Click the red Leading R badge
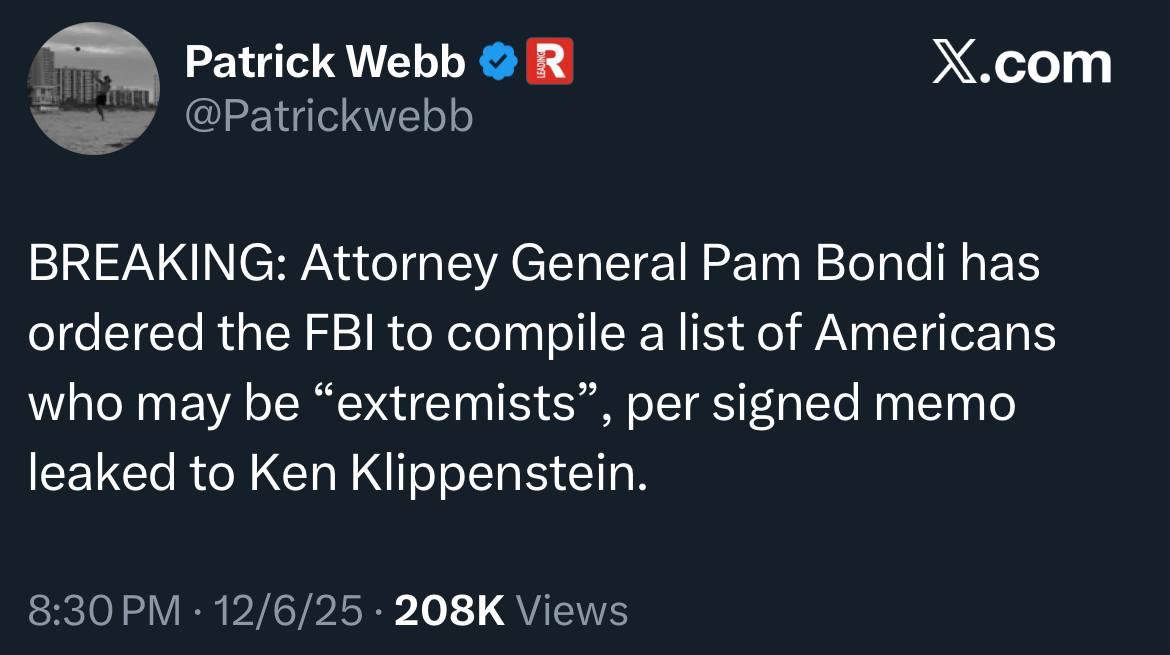This screenshot has width=1170, height=655. pos(549,62)
